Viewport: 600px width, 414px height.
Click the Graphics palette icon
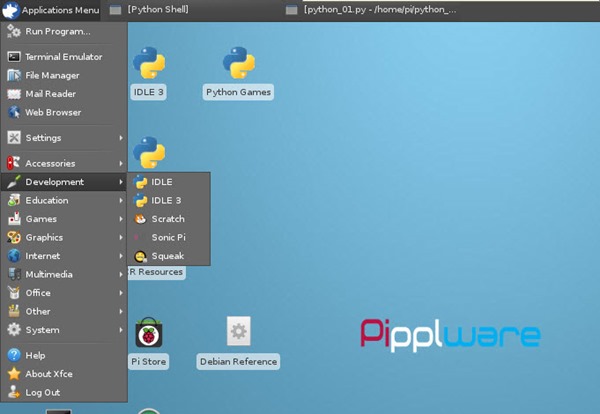[14, 237]
